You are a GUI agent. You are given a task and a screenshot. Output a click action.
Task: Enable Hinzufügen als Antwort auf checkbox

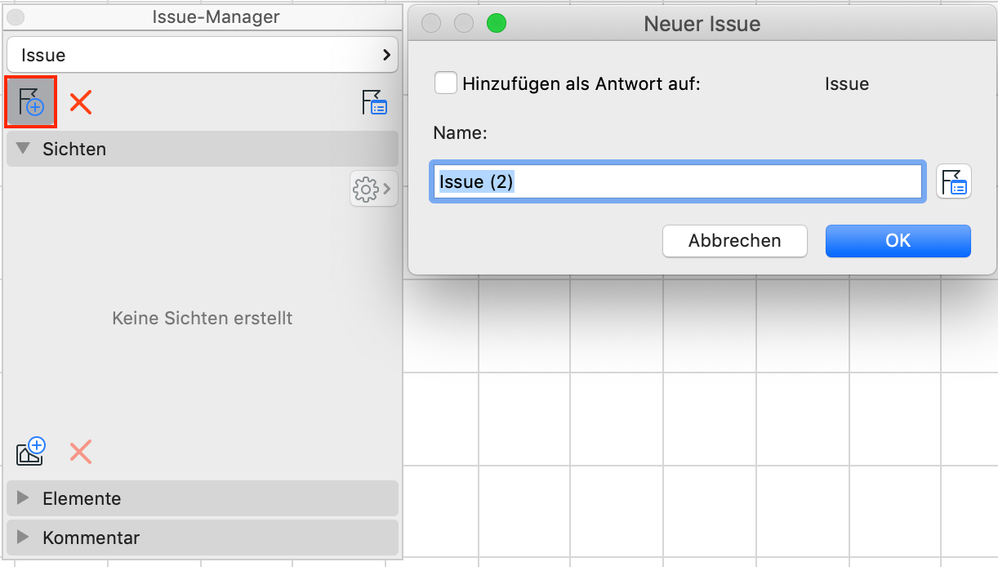tap(446, 83)
